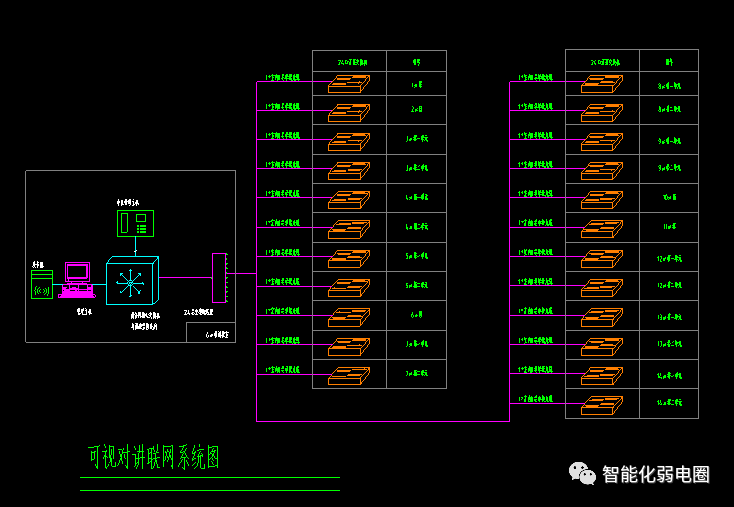
Task: Click the orange switch in 5#楼一单元 row
Action: (x=349, y=259)
